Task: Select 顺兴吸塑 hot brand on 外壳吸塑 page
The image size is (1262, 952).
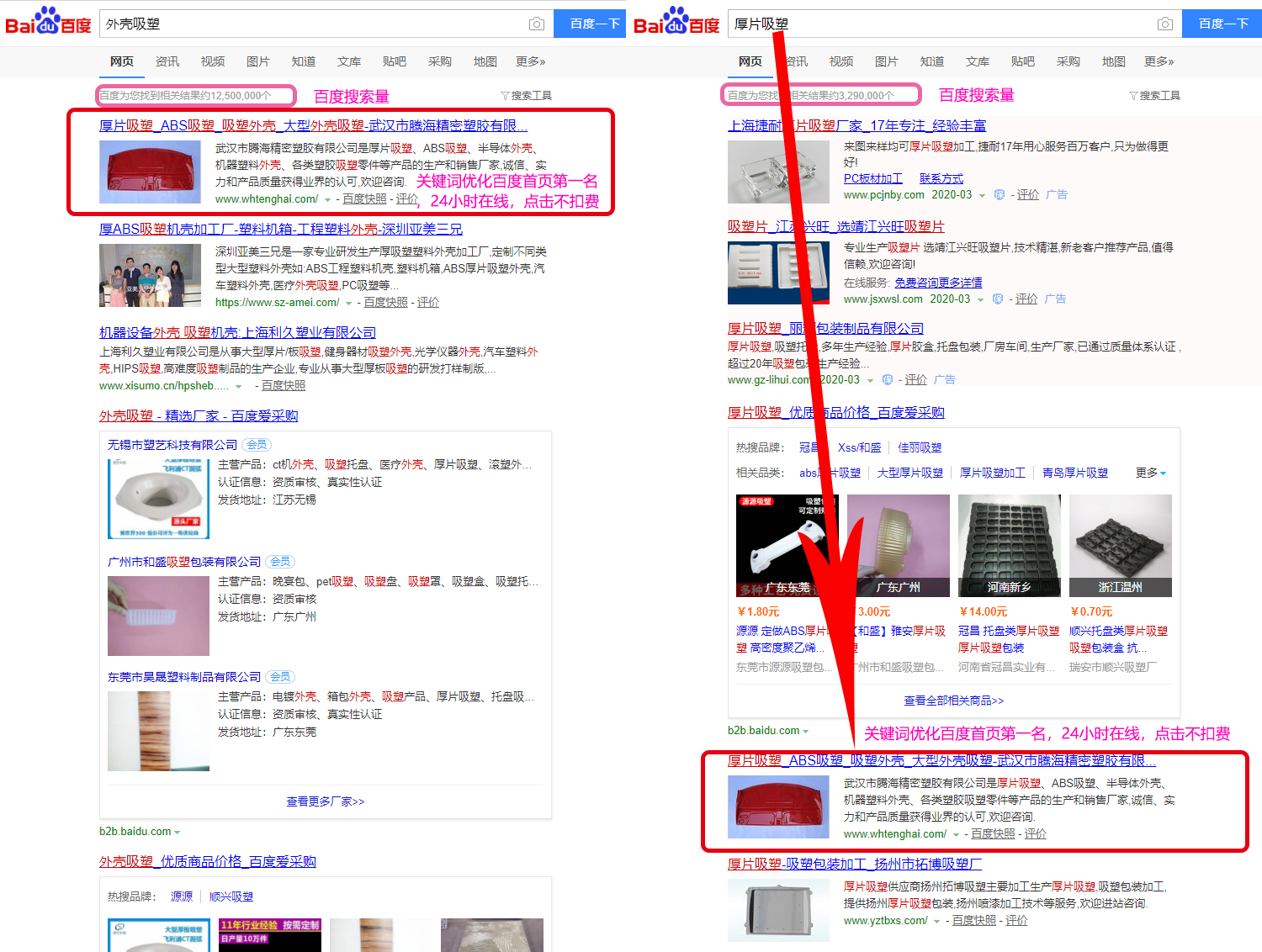Action: click(x=231, y=896)
